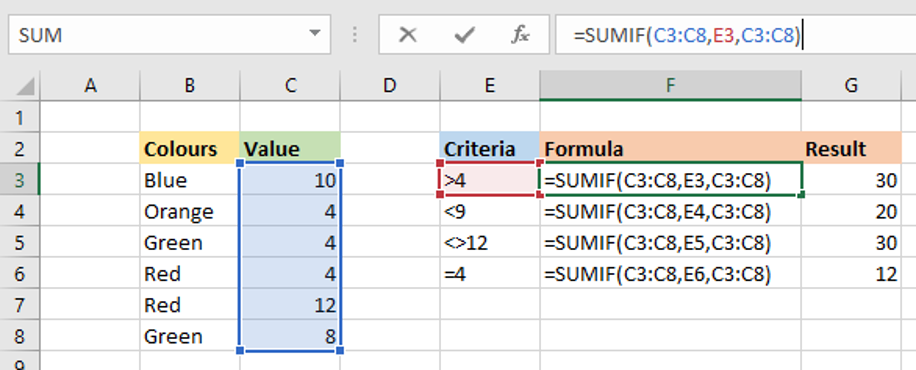Select row 5 header
The height and width of the screenshot is (370, 916).
19,243
